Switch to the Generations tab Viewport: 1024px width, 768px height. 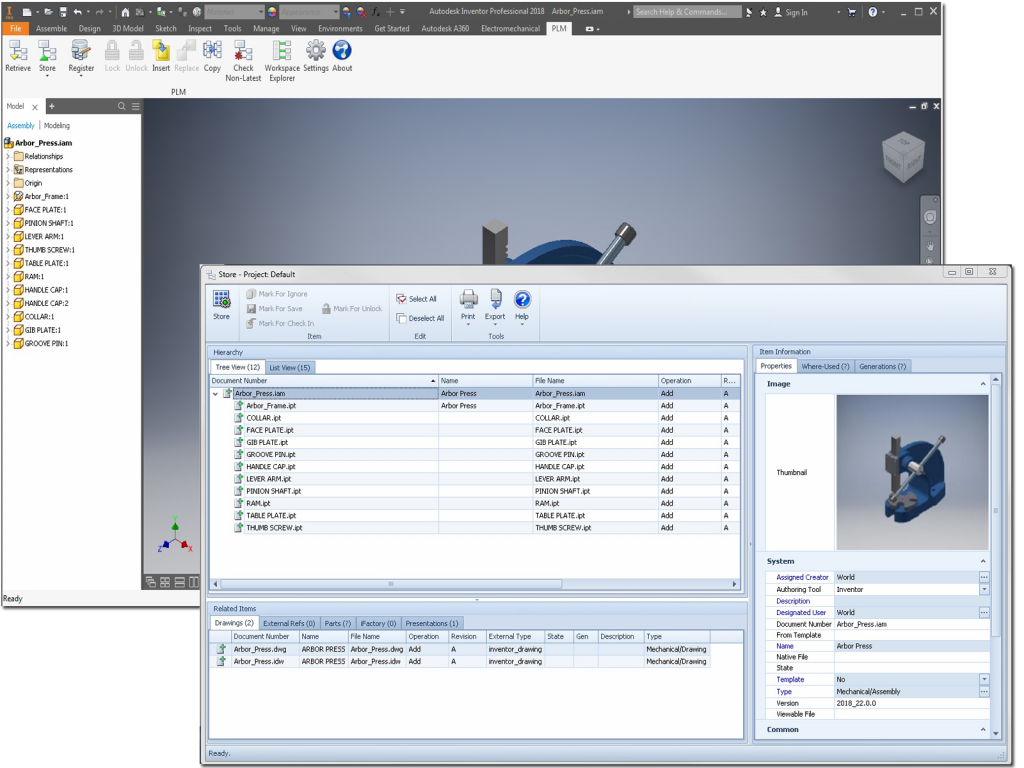882,366
